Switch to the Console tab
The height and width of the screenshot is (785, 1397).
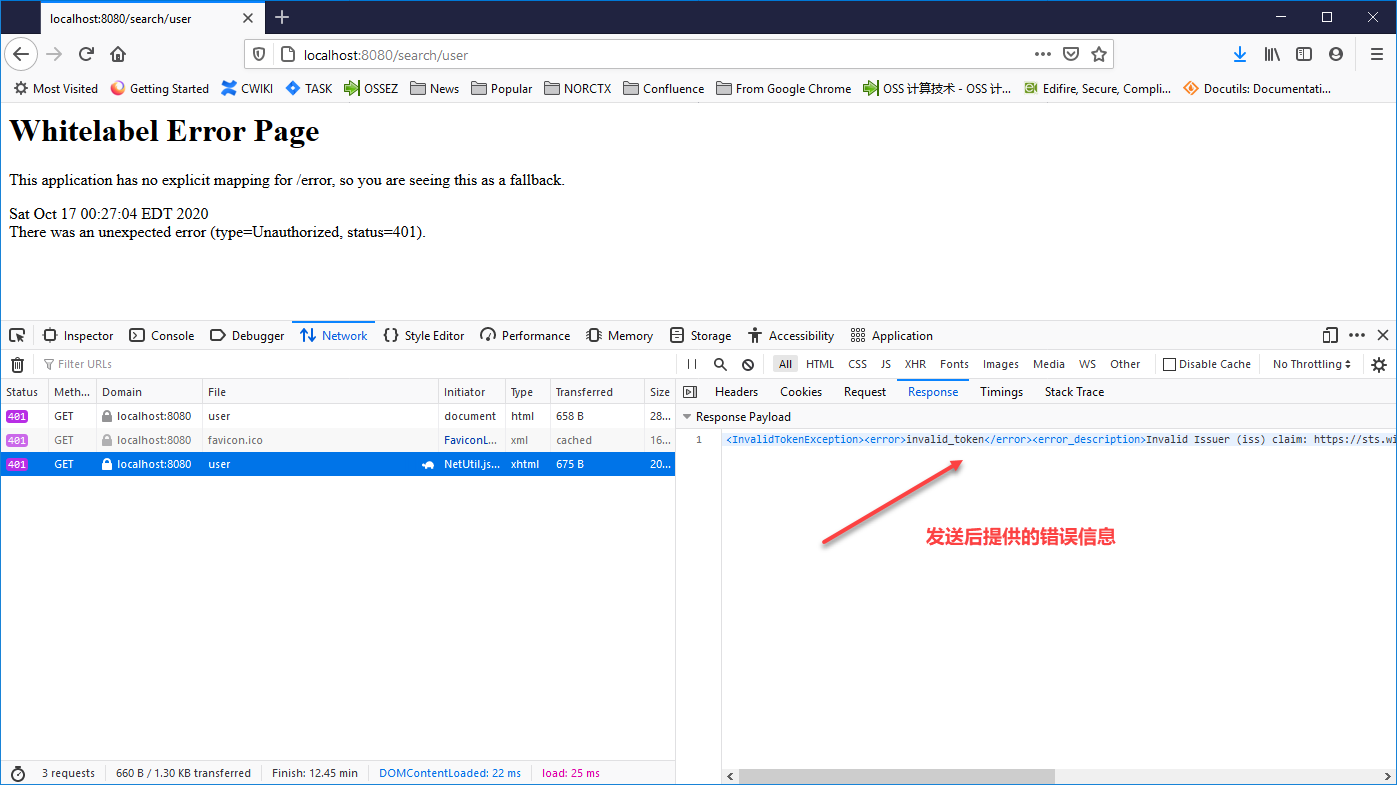(x=161, y=335)
